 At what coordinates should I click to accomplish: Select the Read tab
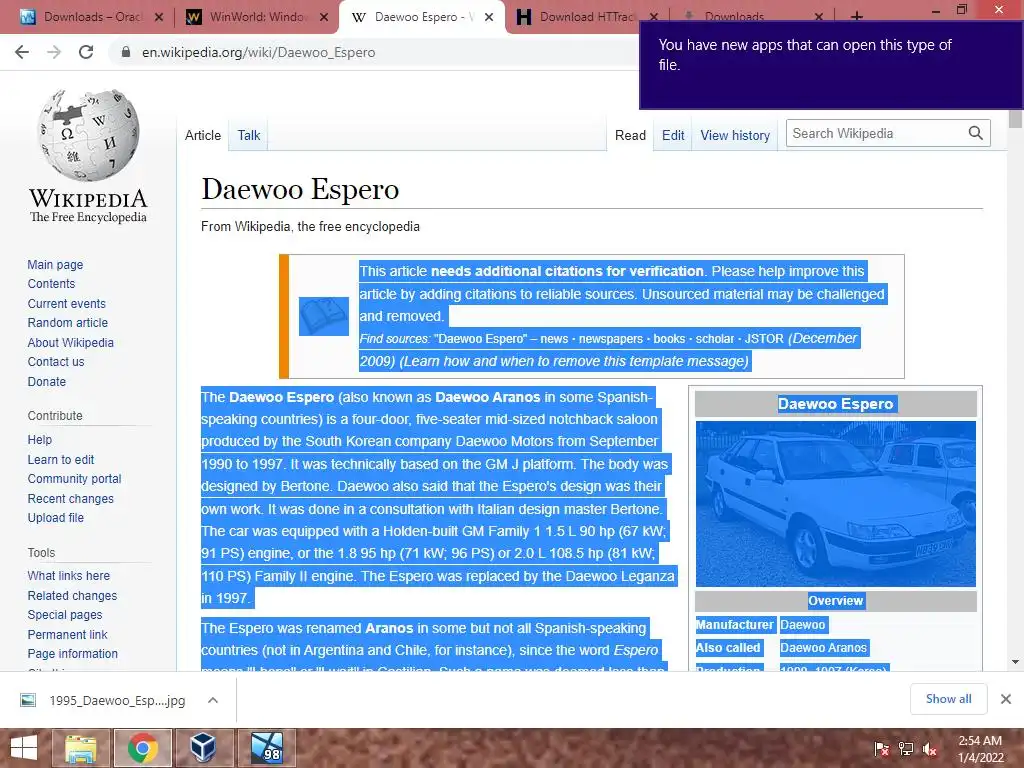pos(630,135)
